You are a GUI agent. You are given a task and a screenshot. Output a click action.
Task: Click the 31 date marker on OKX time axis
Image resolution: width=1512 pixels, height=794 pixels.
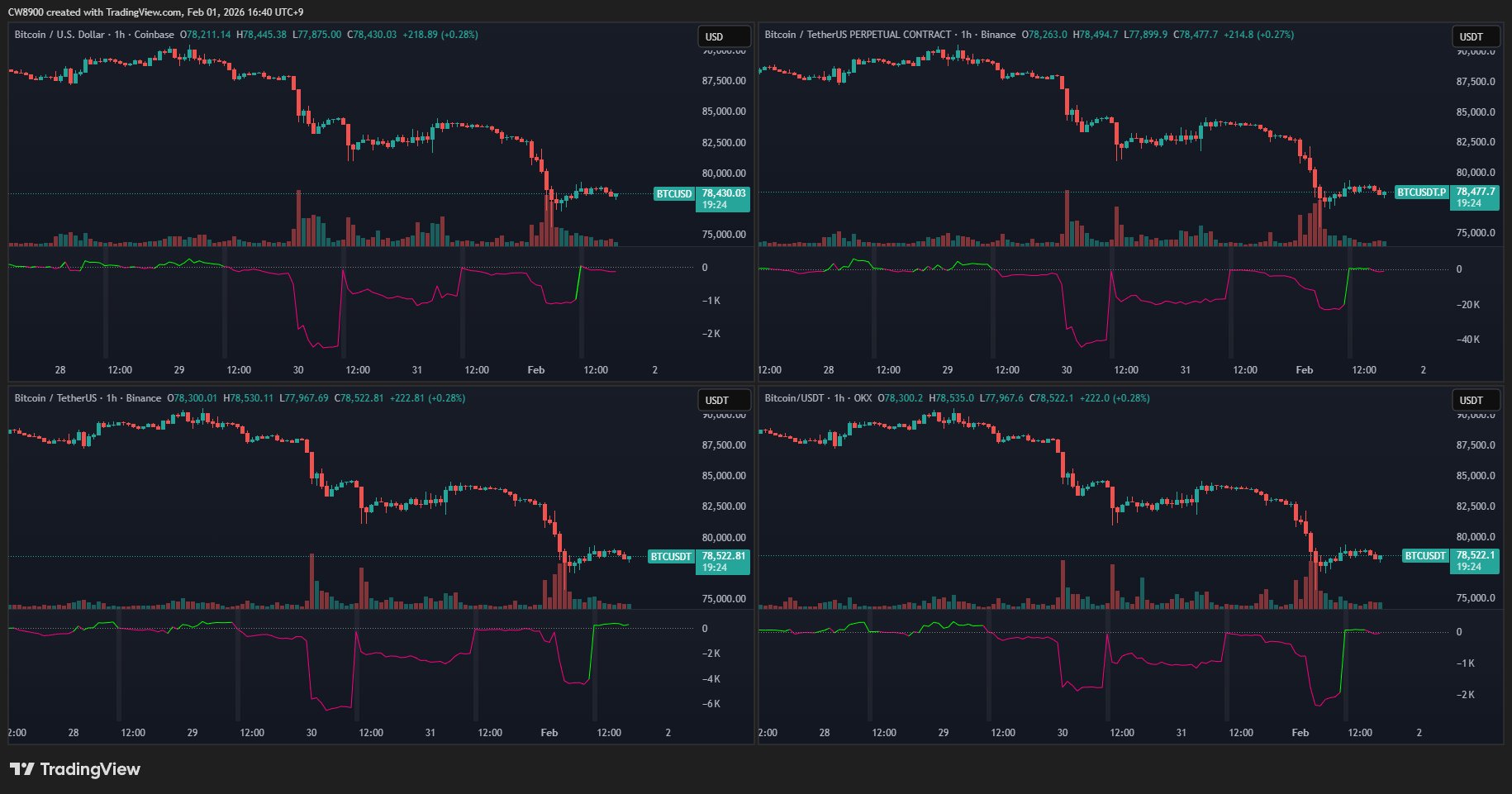point(1182,733)
